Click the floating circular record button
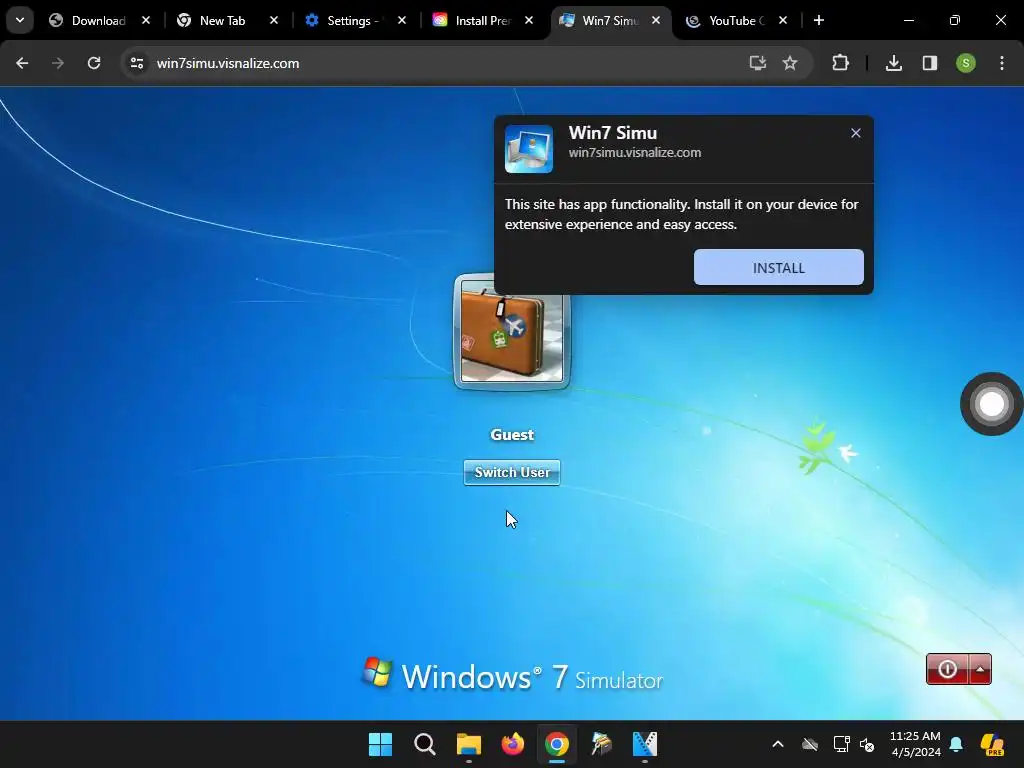This screenshot has height=768, width=1024. tap(991, 404)
